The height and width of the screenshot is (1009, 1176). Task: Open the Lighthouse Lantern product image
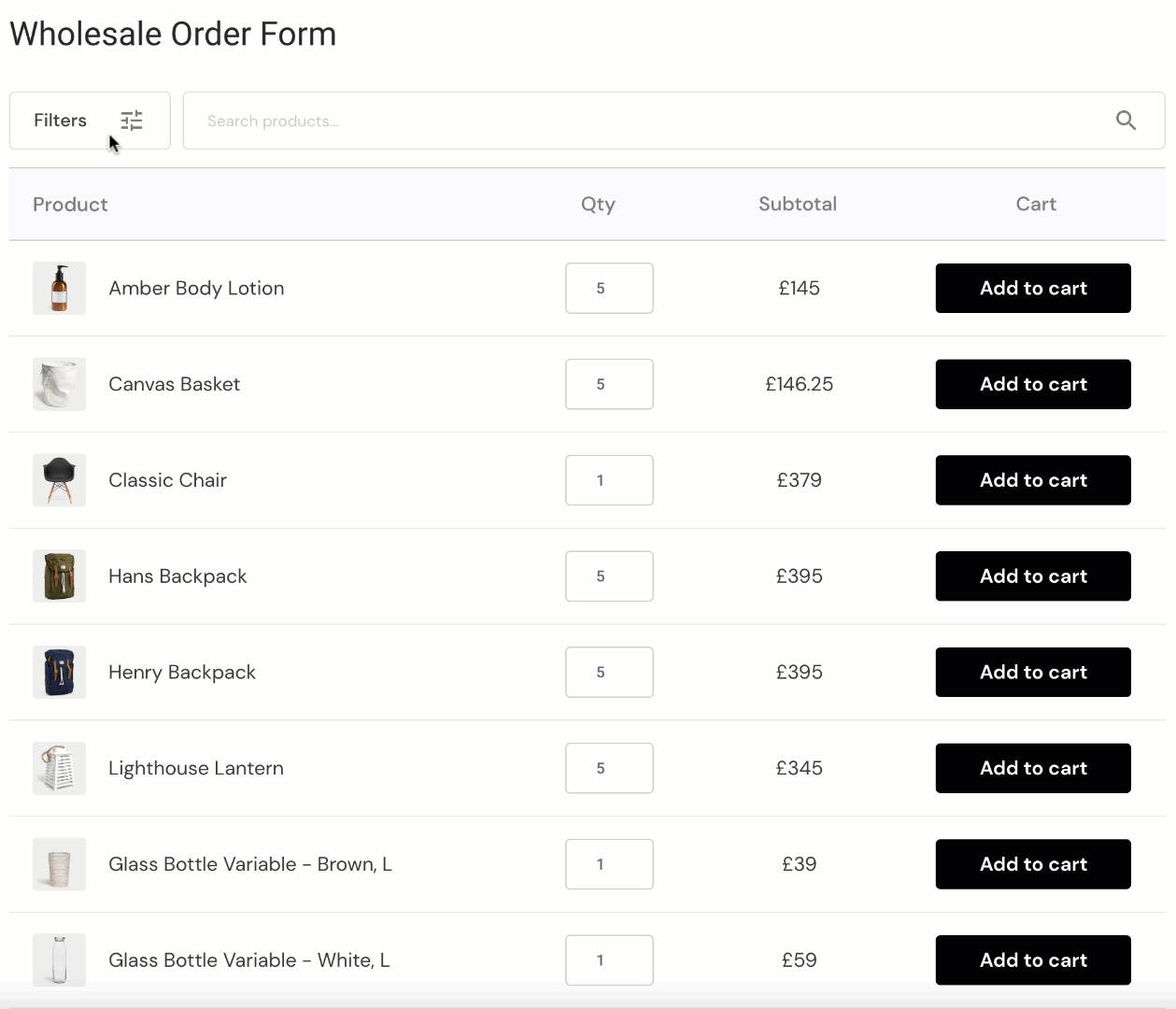[x=59, y=768]
